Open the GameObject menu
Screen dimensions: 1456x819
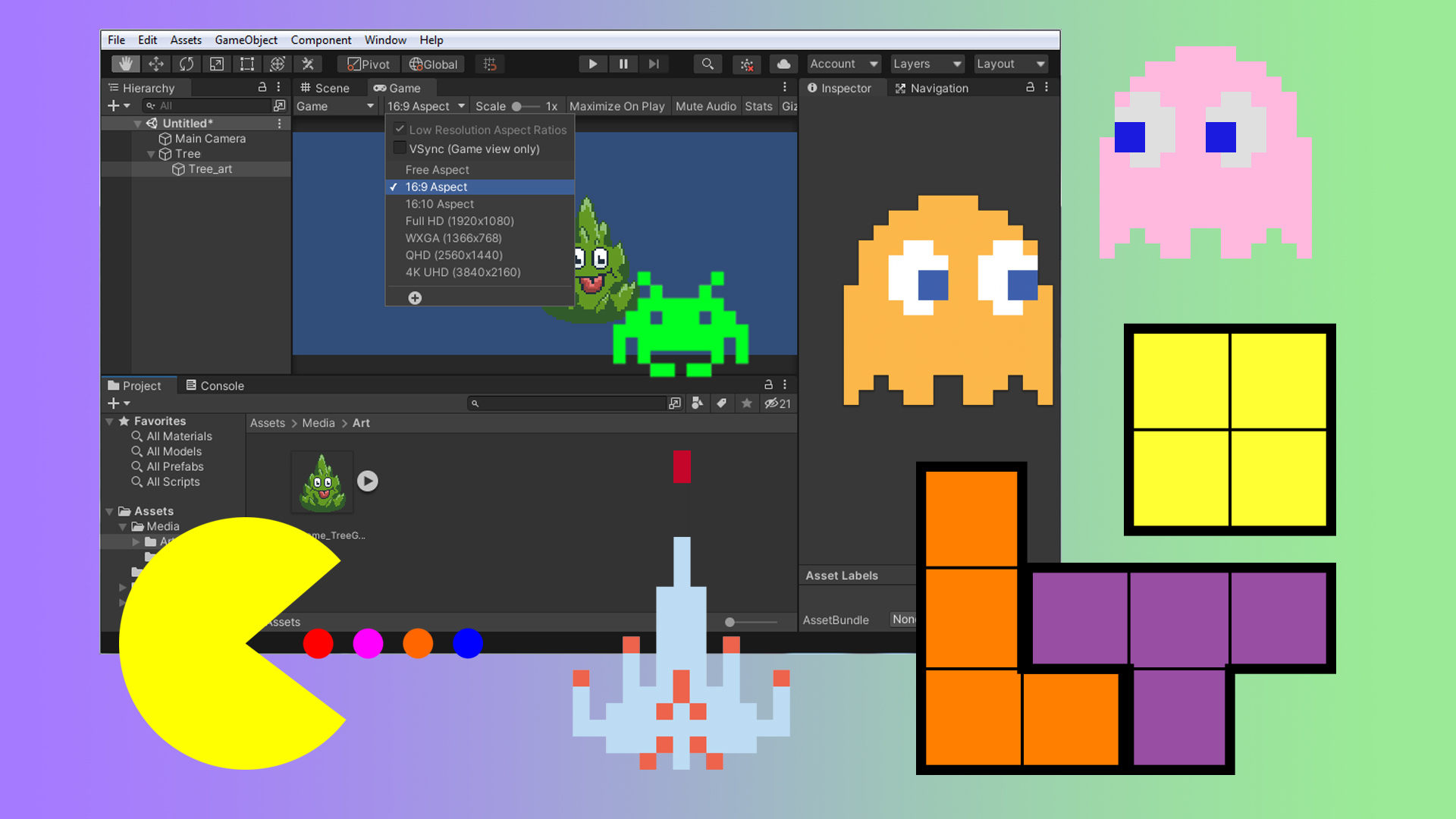pyautogui.click(x=246, y=40)
